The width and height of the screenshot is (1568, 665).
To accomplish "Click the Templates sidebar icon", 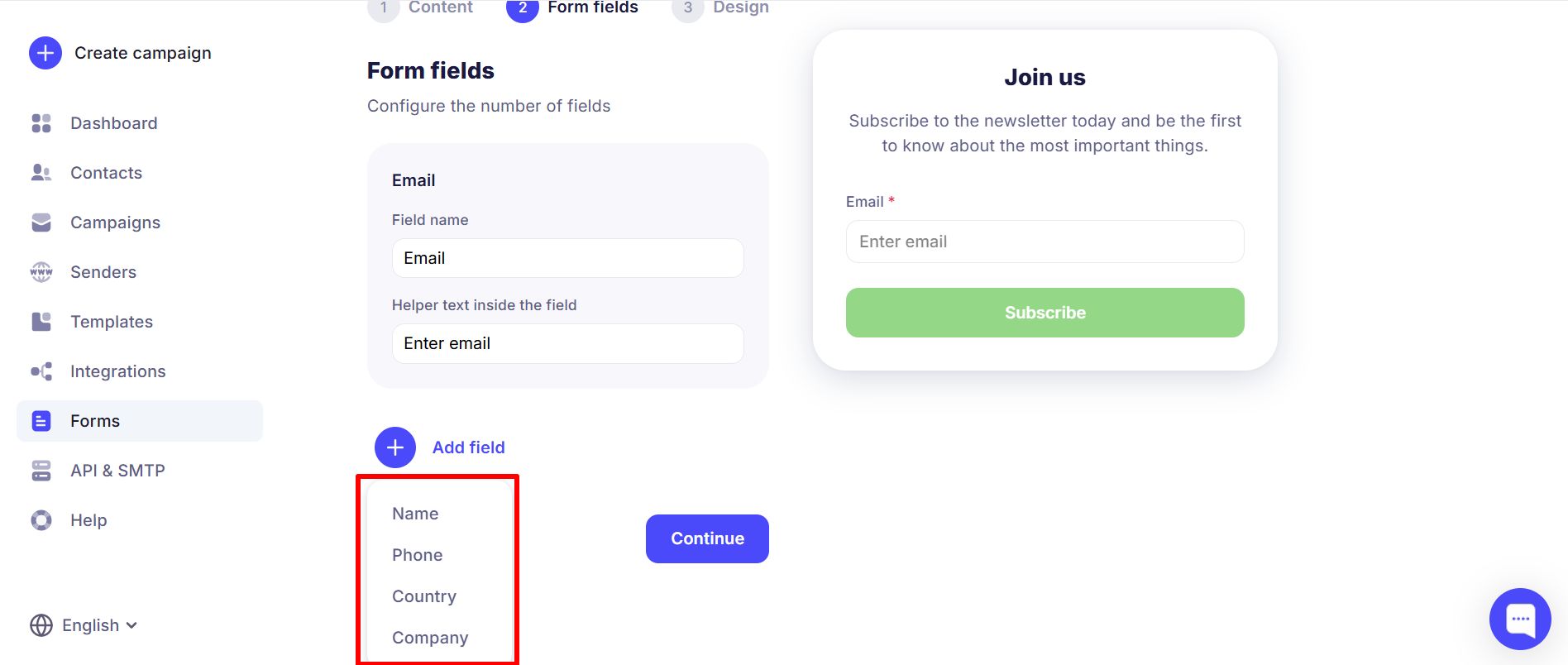I will click(x=41, y=322).
